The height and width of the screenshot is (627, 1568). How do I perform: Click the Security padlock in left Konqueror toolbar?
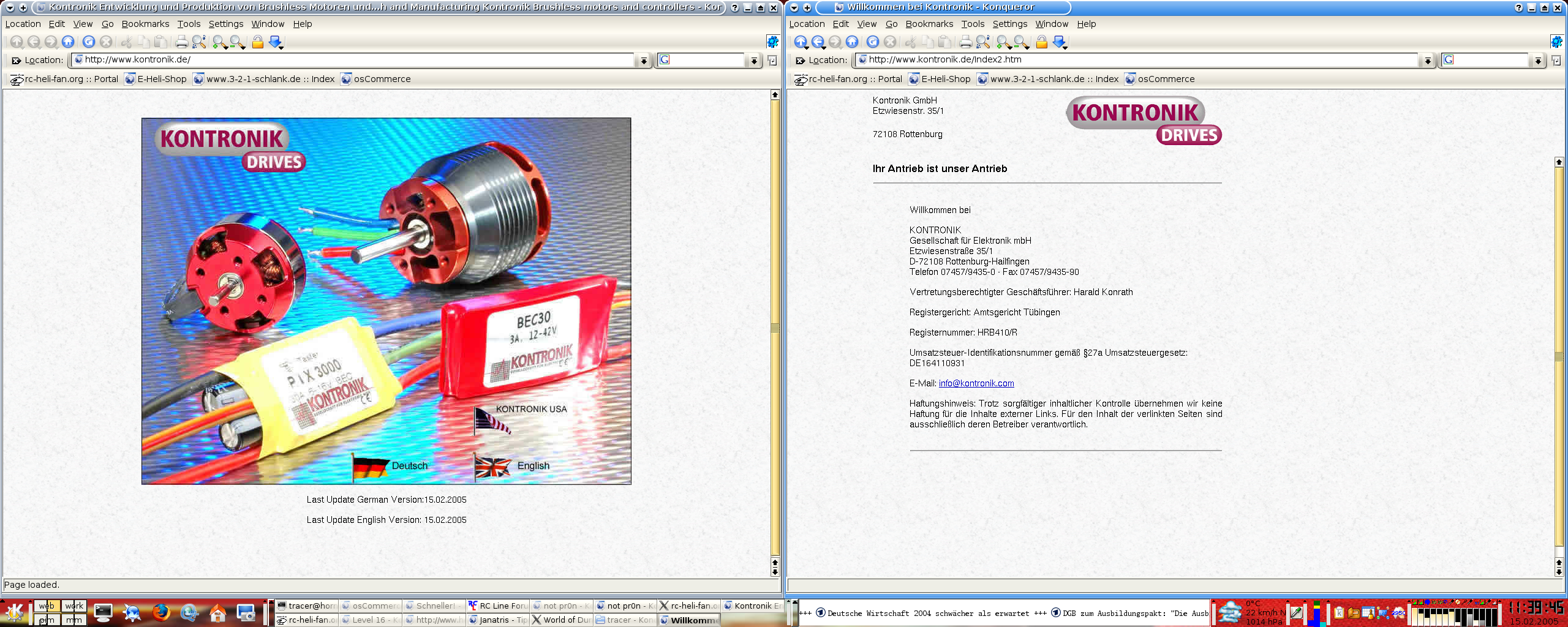coord(258,42)
